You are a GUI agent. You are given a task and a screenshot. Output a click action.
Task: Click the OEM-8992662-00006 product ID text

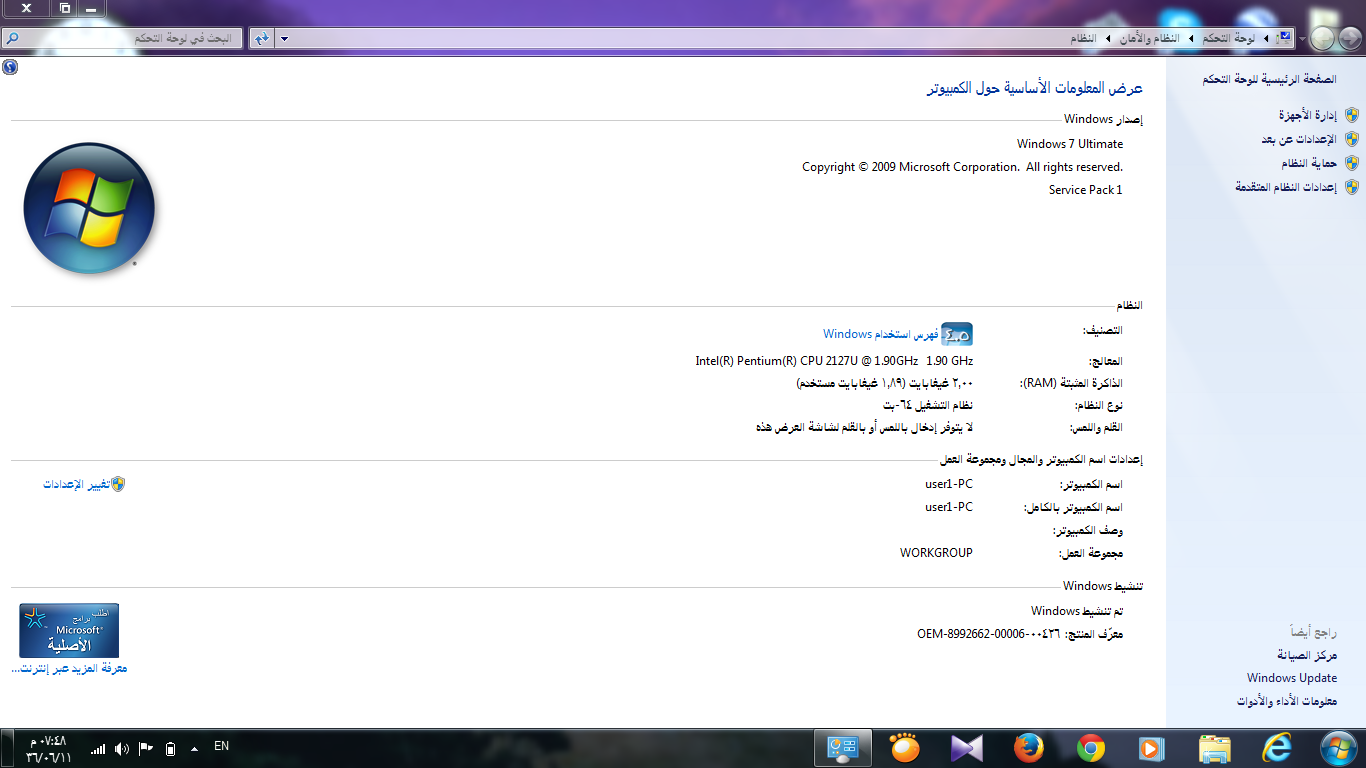pos(989,634)
